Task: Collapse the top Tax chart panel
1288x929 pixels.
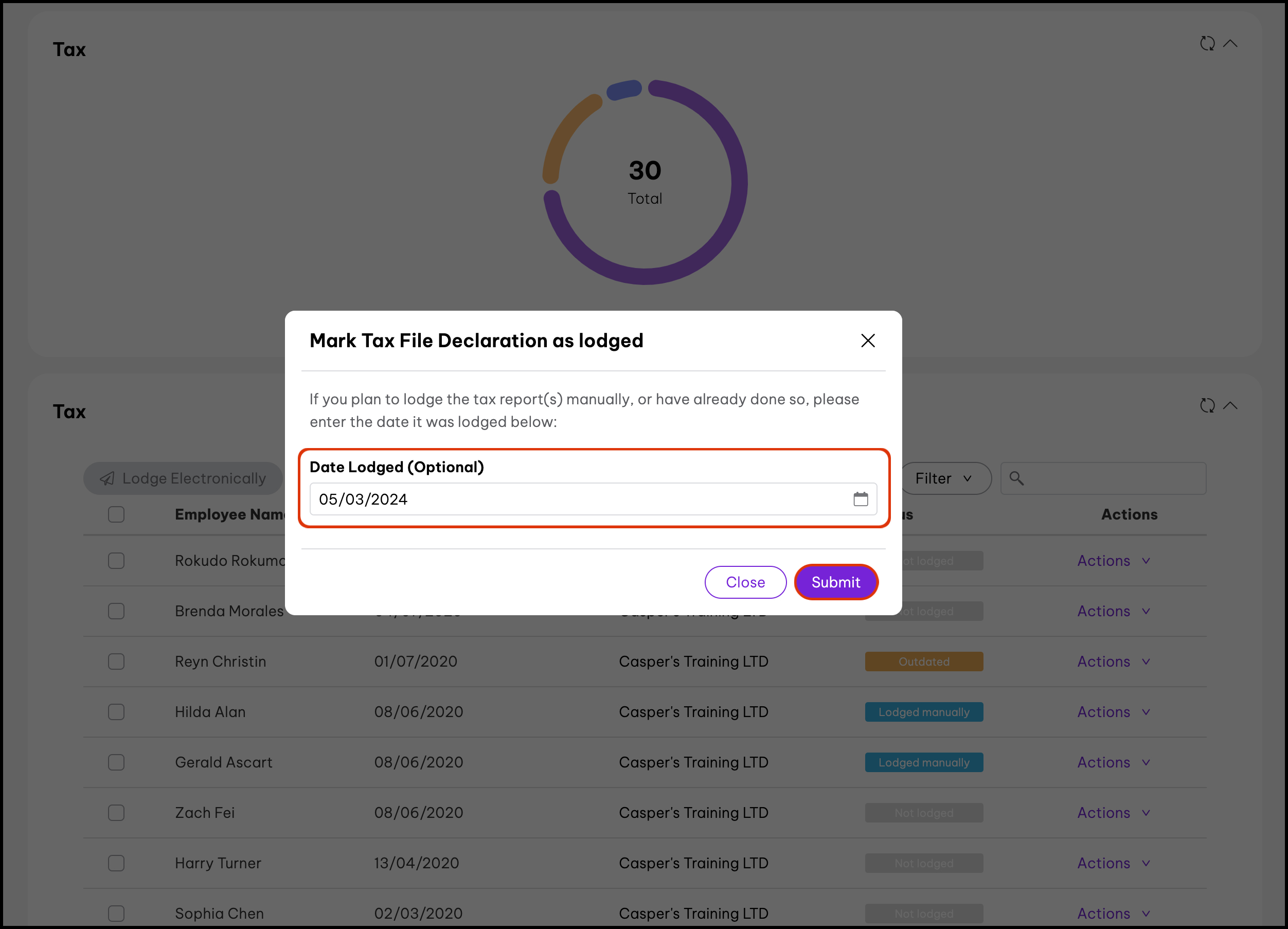Action: 1230,44
